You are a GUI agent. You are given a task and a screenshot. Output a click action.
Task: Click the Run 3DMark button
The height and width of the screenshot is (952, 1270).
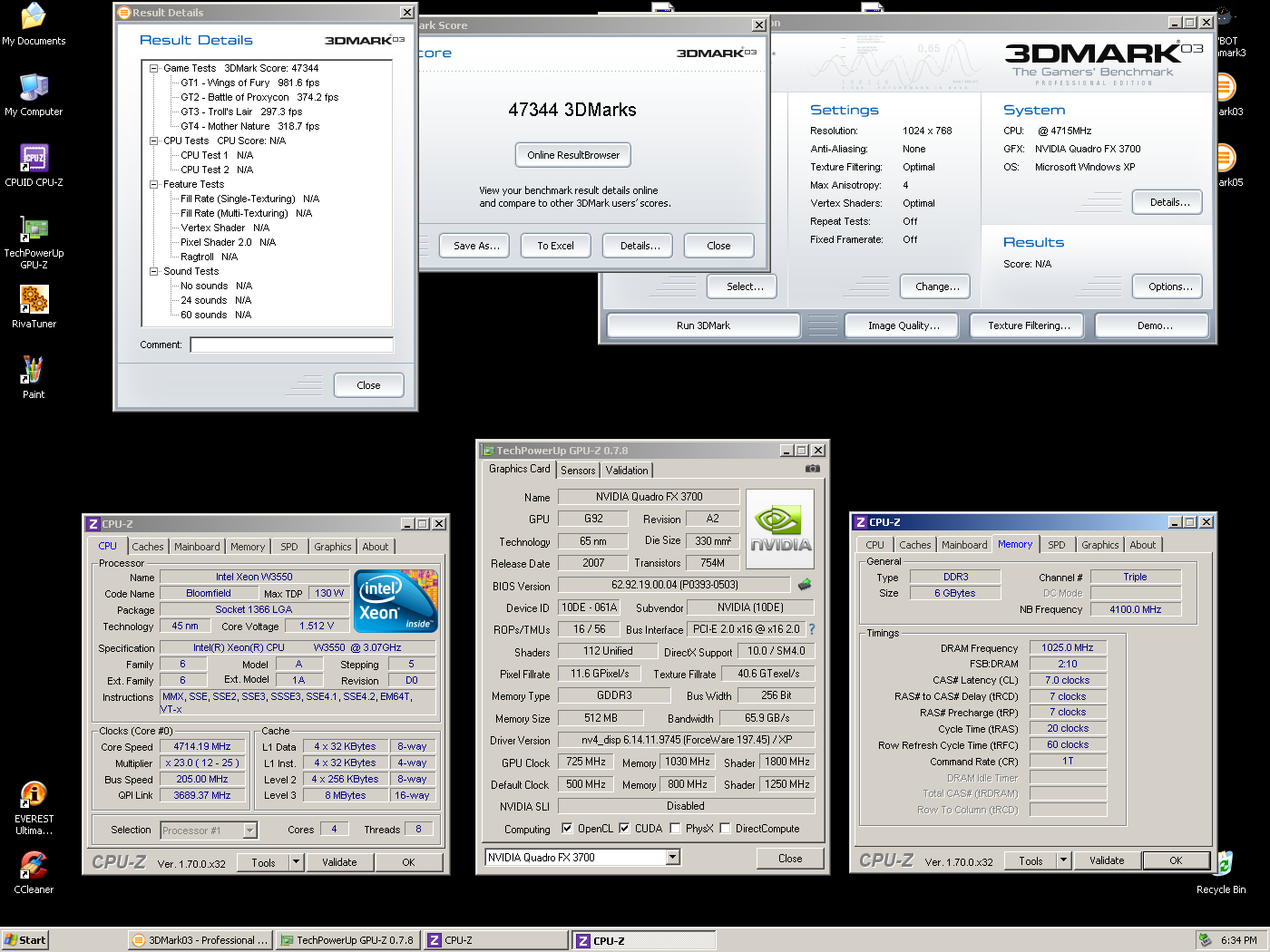click(703, 325)
